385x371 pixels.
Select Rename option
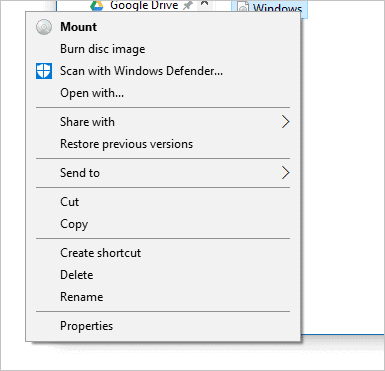point(163,297)
